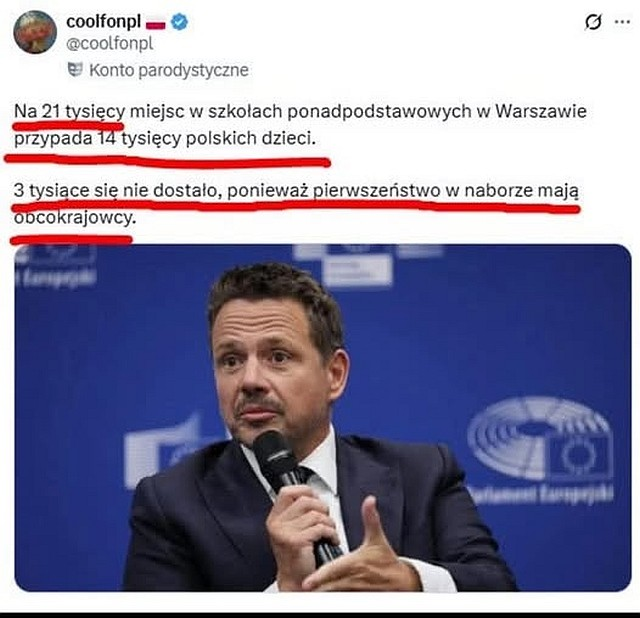Click the red underline below "obcokrajowcy"

[71, 240]
